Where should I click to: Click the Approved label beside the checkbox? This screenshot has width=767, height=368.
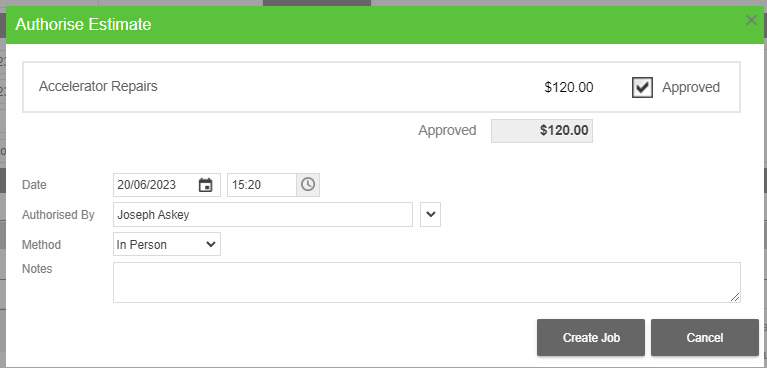click(691, 87)
